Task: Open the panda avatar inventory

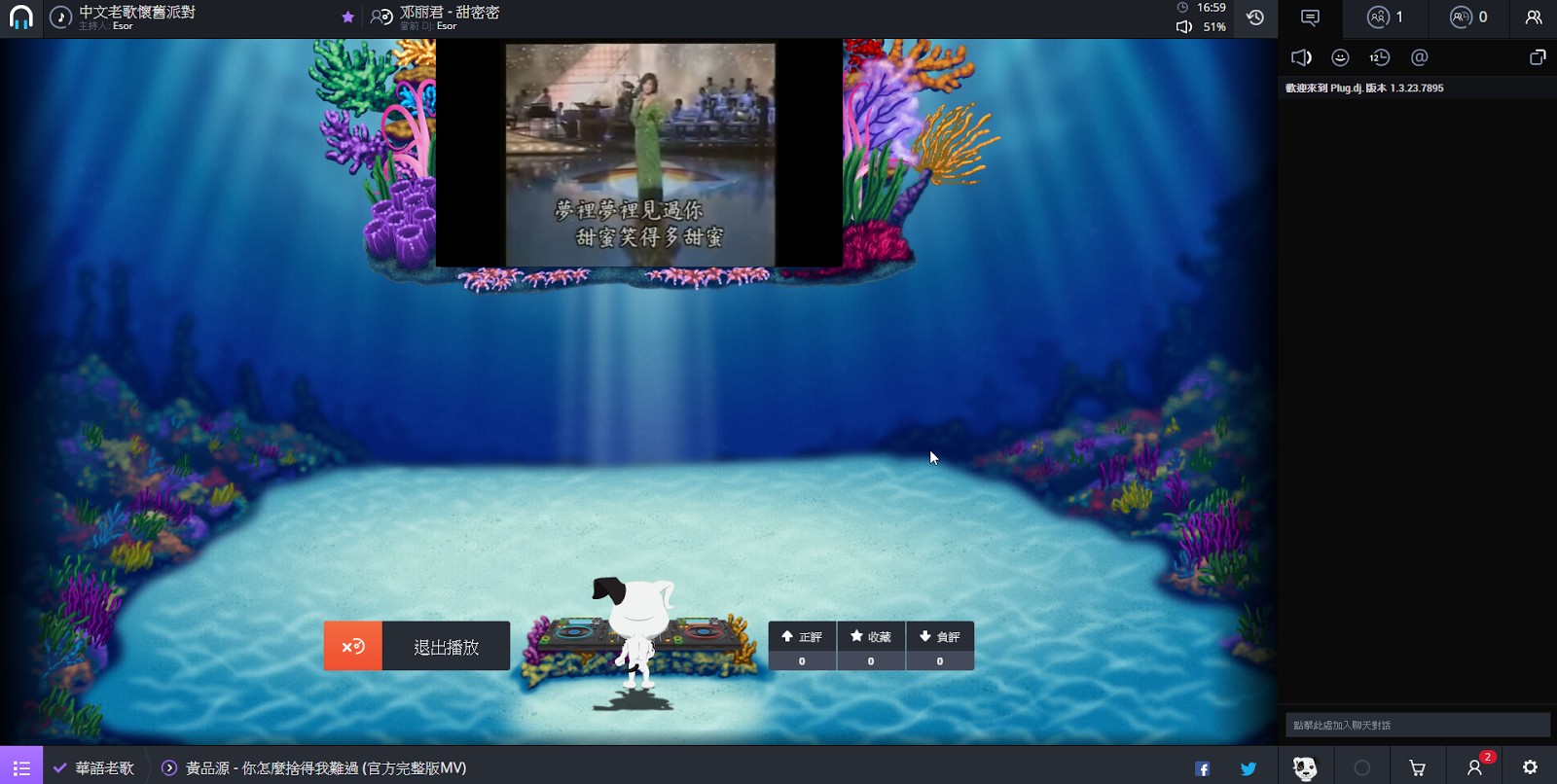Action: (x=1305, y=767)
